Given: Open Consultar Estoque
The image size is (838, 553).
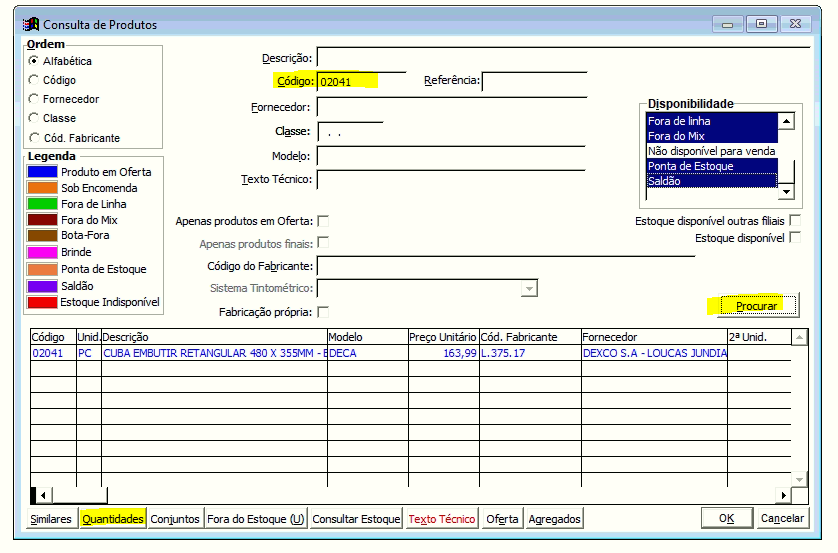Looking at the screenshot, I should coord(356,519).
